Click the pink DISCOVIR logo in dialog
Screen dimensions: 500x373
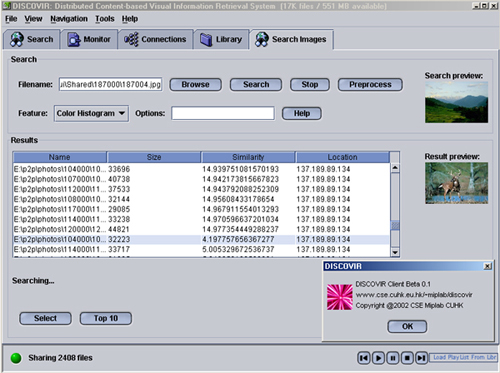[339, 297]
